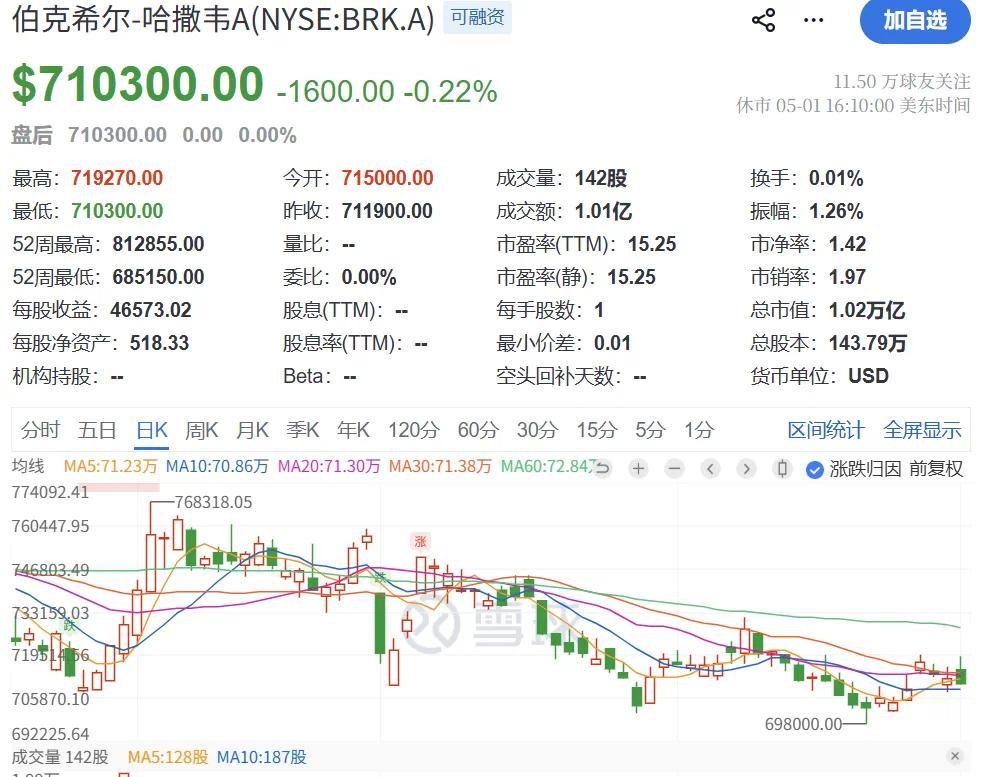Close the volume panel with X icon
The width and height of the screenshot is (987, 777).
(x=955, y=756)
